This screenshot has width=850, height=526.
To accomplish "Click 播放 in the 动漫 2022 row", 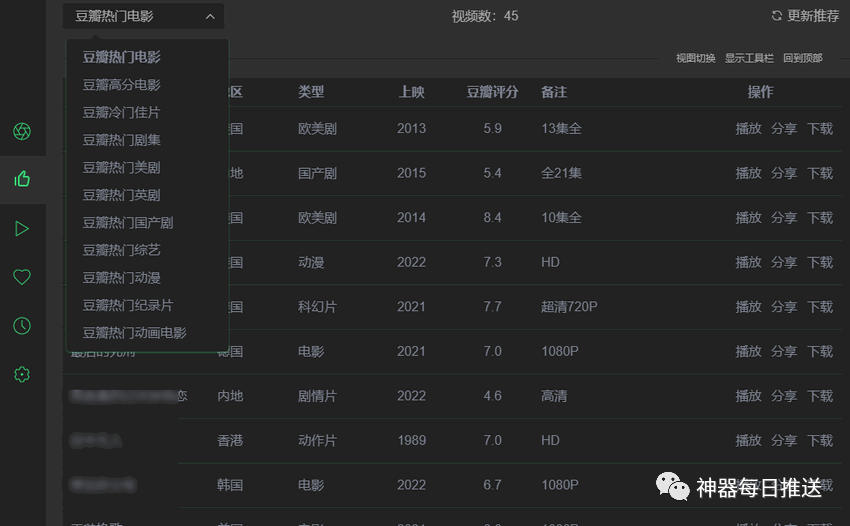I will 749,262.
